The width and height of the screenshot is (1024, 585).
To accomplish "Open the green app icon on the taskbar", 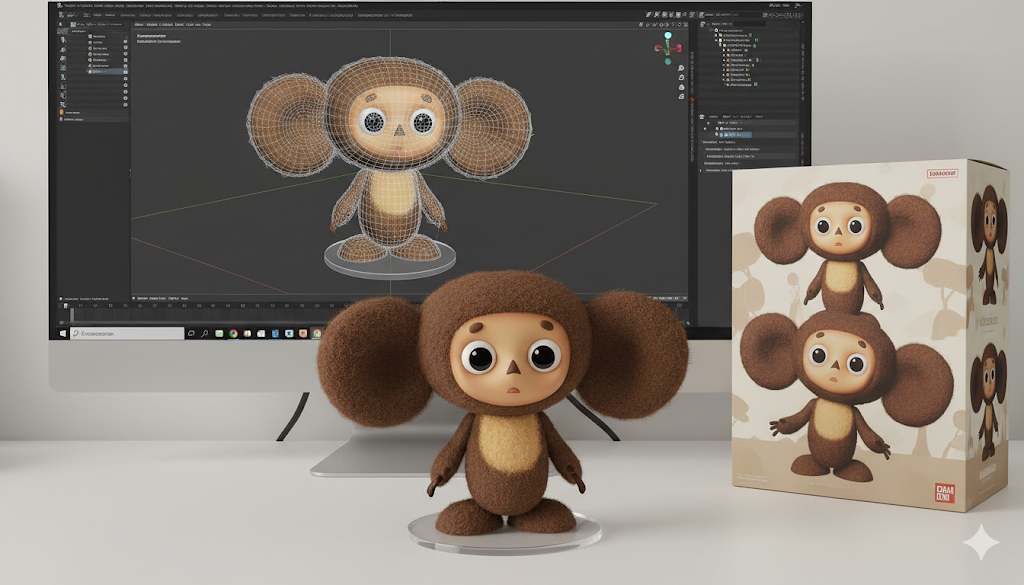I will click(219, 333).
